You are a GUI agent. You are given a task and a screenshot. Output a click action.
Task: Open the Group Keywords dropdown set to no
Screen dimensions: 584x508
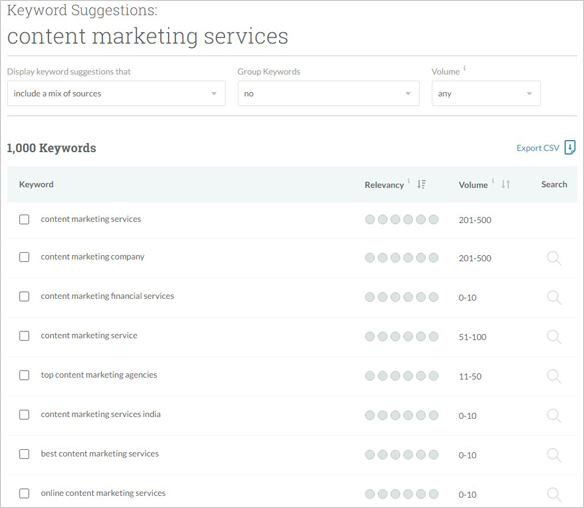(328, 93)
